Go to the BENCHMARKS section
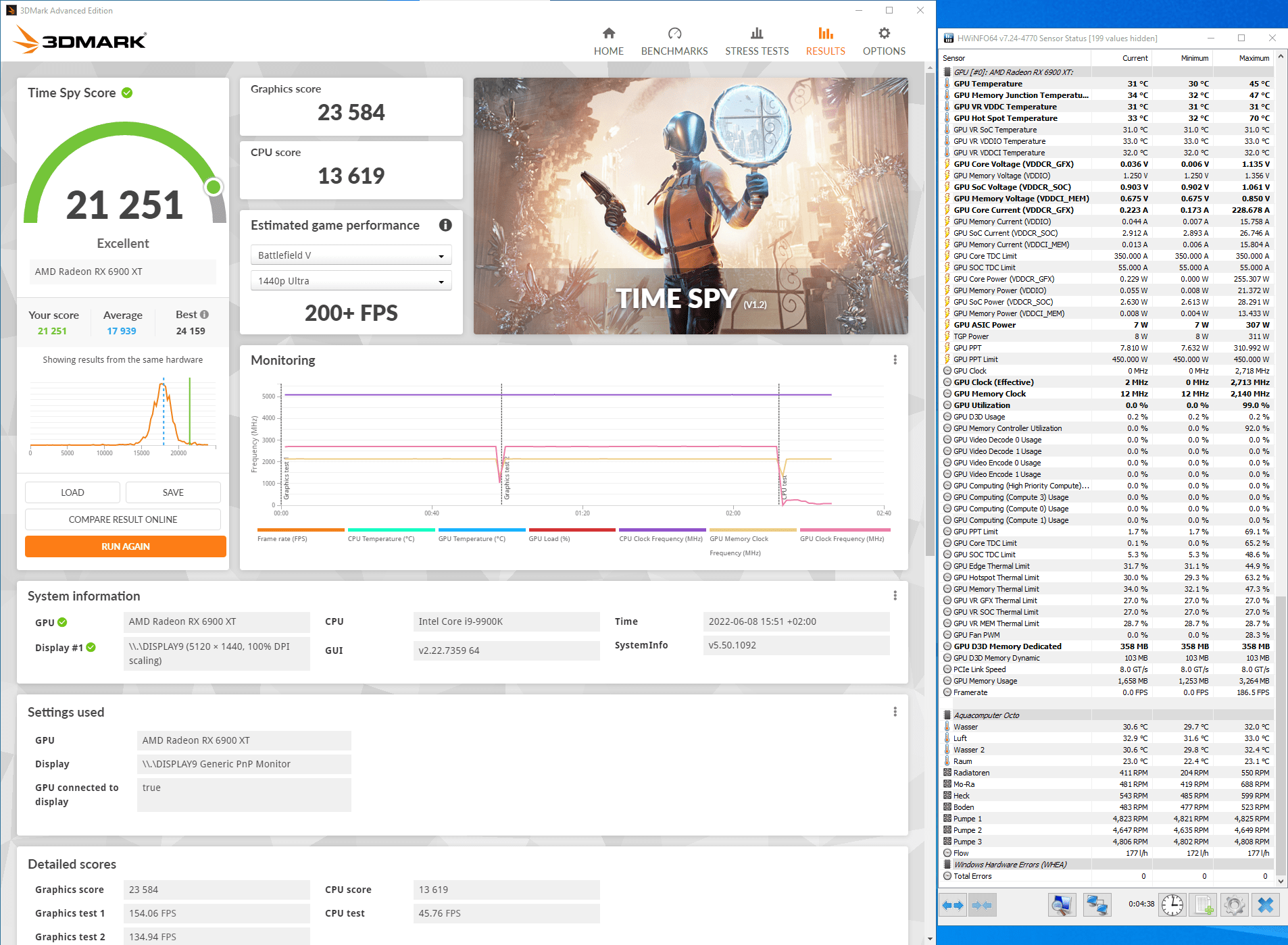This screenshot has width=1288, height=945. click(674, 41)
